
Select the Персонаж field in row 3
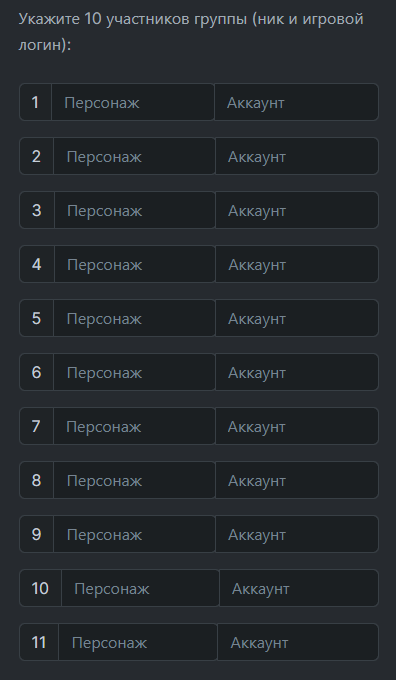[134, 210]
